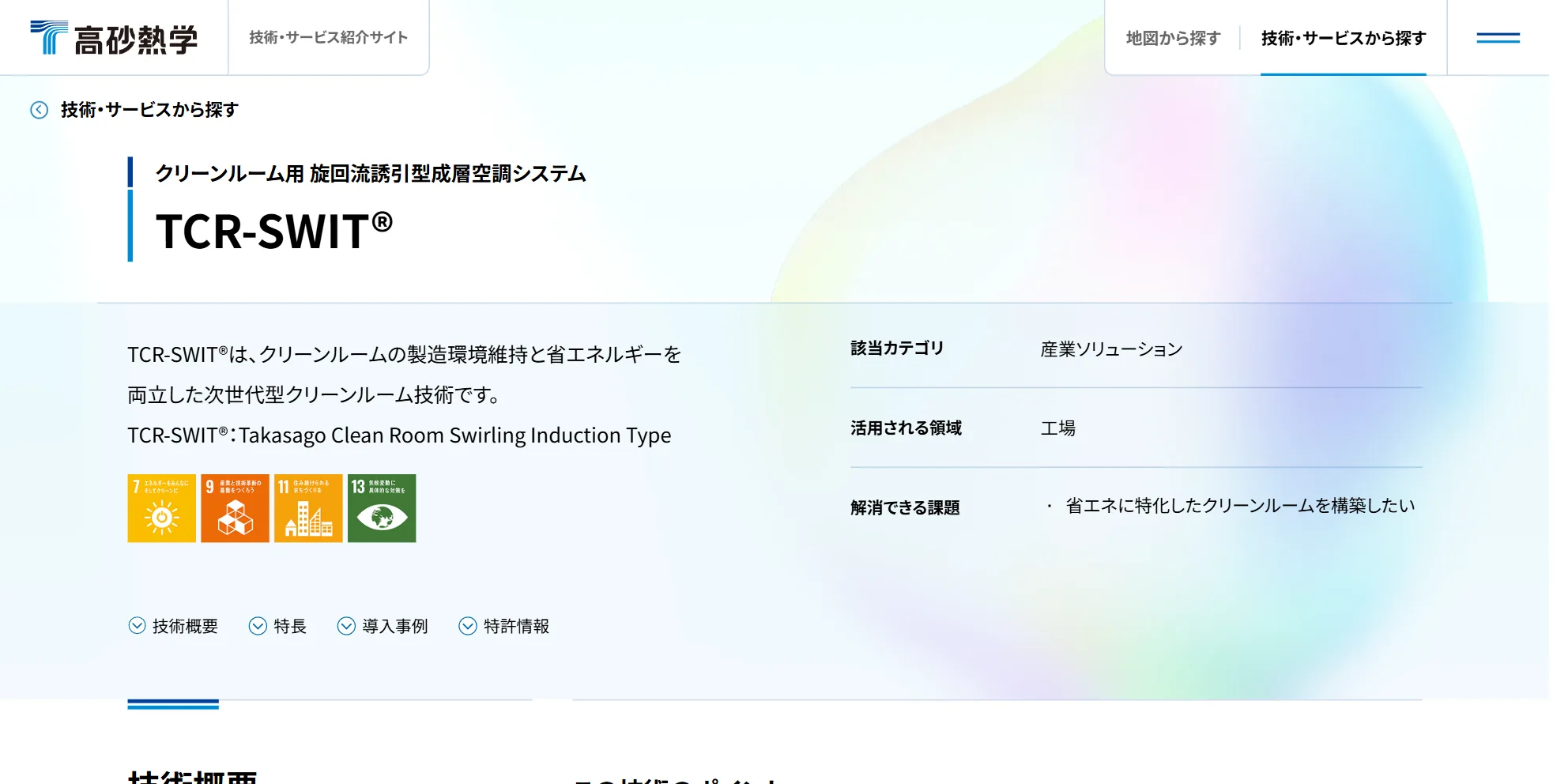This screenshot has height=784, width=1568.
Task: Click the SDG 9 industry innovation icon
Action: pos(235,508)
